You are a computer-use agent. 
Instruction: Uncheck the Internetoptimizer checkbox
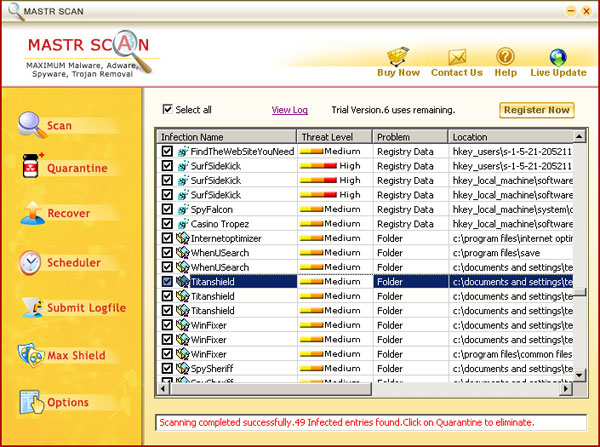pos(167,238)
